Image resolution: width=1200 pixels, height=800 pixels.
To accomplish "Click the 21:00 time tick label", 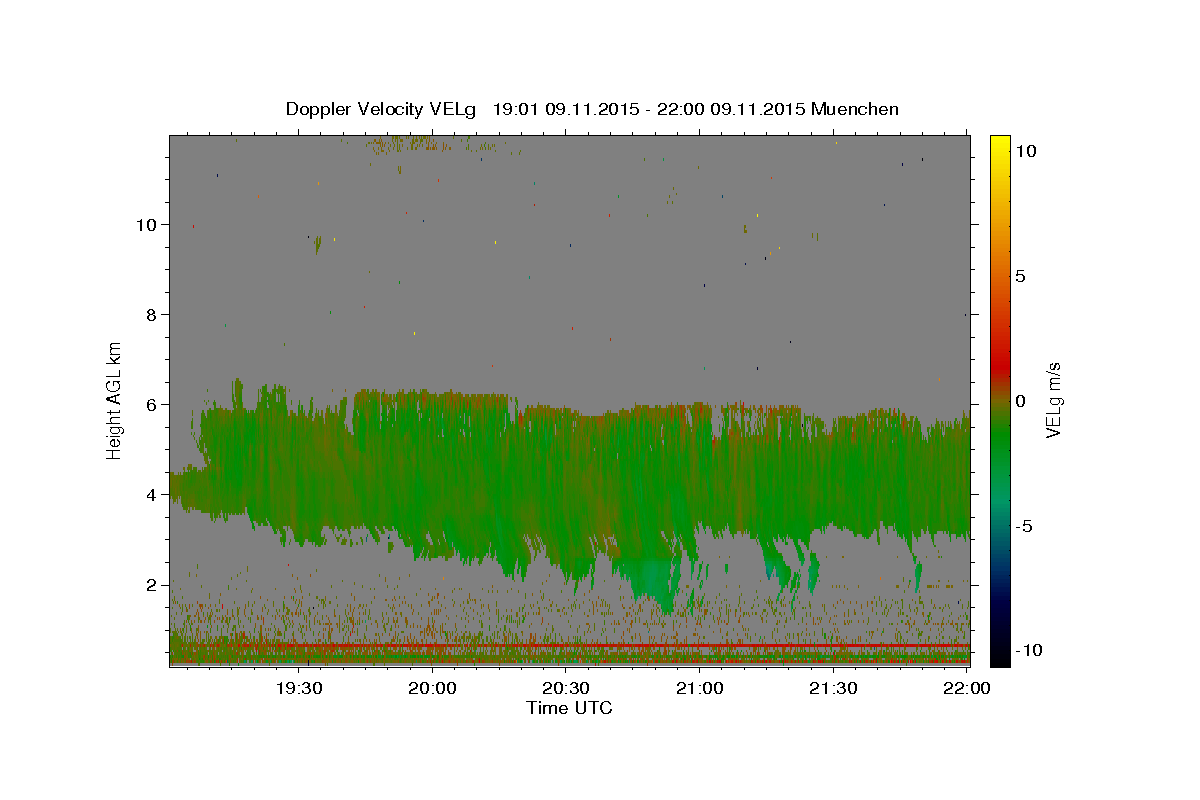I will pyautogui.click(x=700, y=688).
